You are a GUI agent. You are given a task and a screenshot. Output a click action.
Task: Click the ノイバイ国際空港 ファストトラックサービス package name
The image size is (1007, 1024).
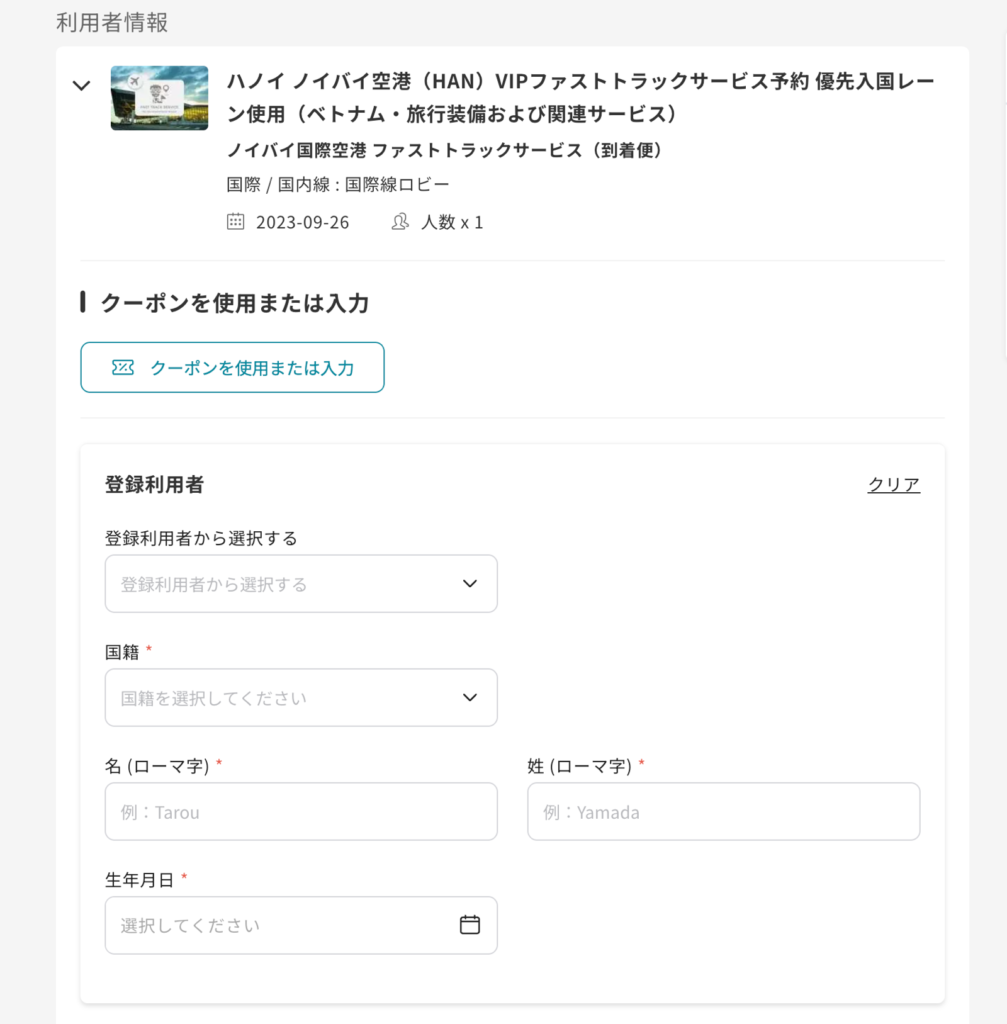click(446, 150)
